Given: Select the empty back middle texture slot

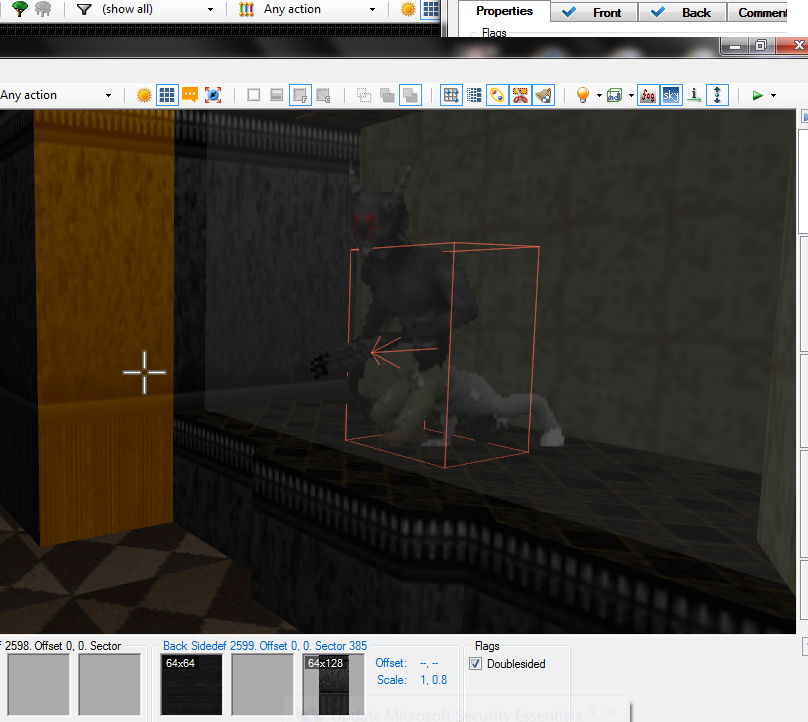Looking at the screenshot, I should pyautogui.click(x=262, y=684).
